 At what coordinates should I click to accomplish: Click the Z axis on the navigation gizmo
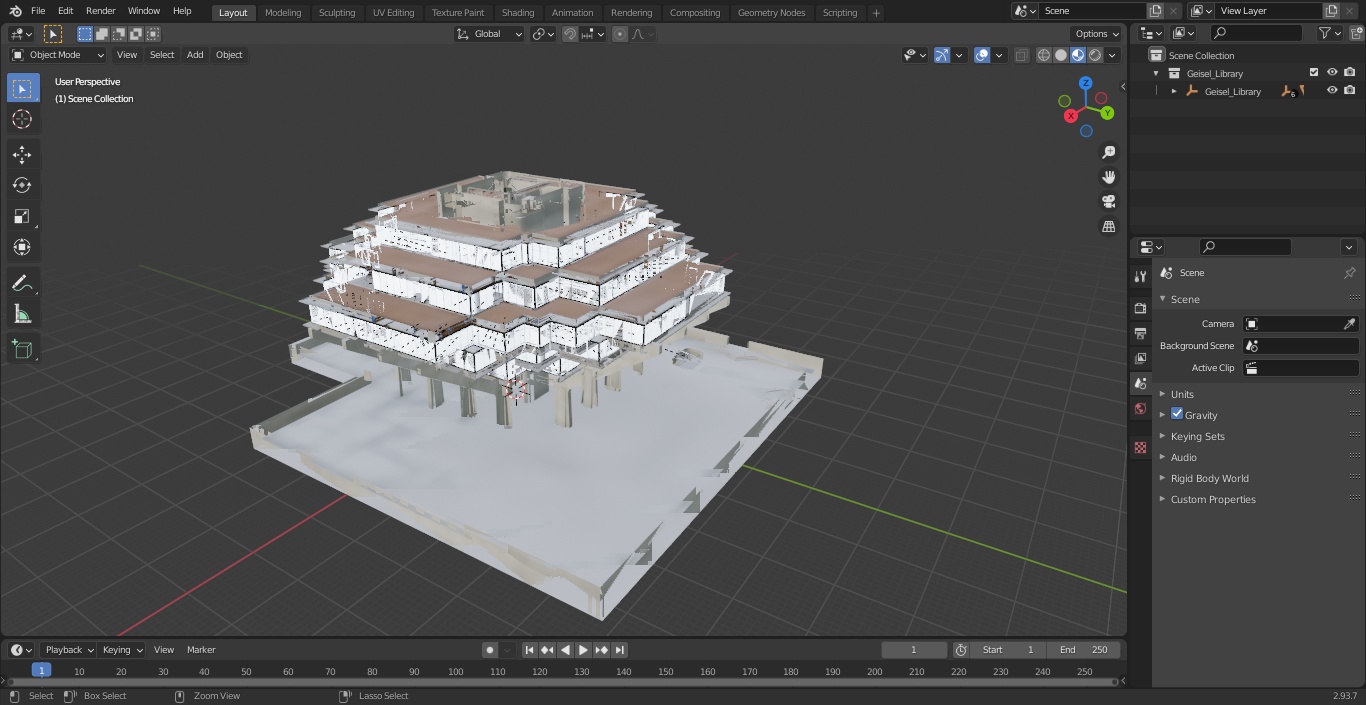pos(1085,83)
